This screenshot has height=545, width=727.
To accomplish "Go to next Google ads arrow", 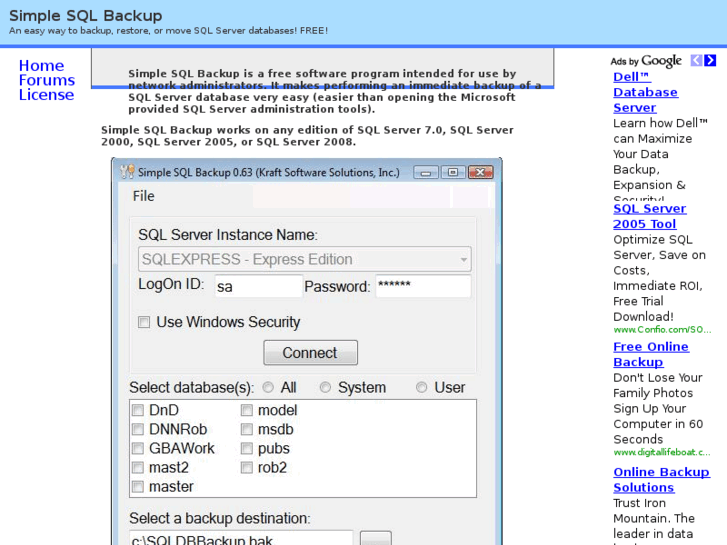I will point(710,60).
